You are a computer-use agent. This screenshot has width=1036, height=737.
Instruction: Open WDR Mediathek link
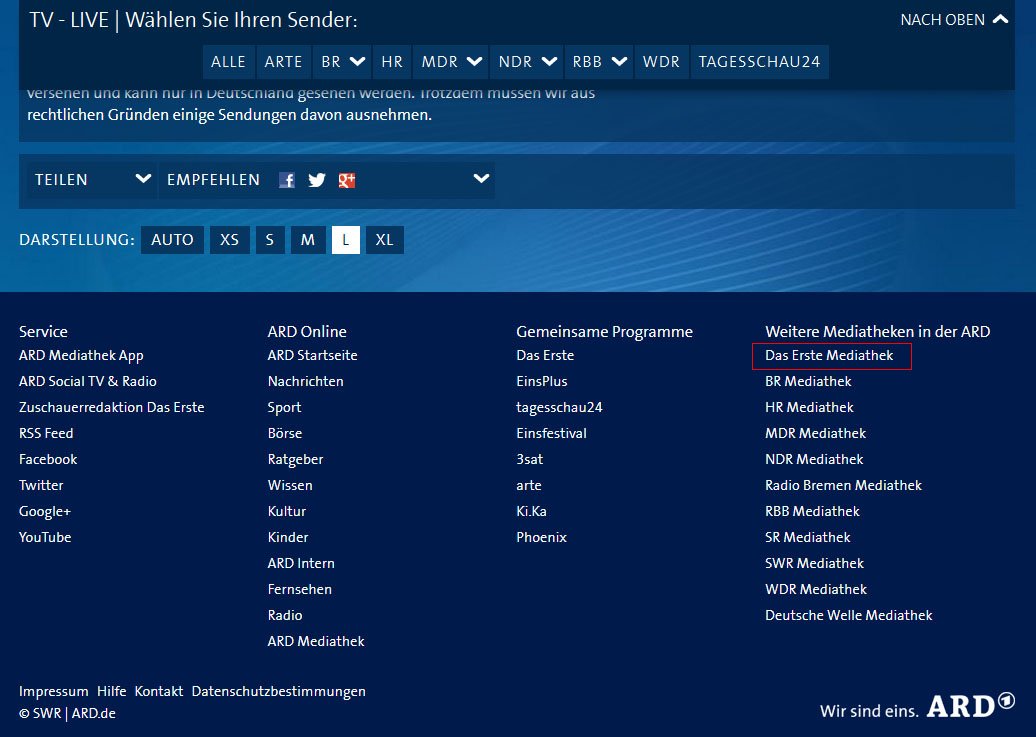(x=816, y=590)
